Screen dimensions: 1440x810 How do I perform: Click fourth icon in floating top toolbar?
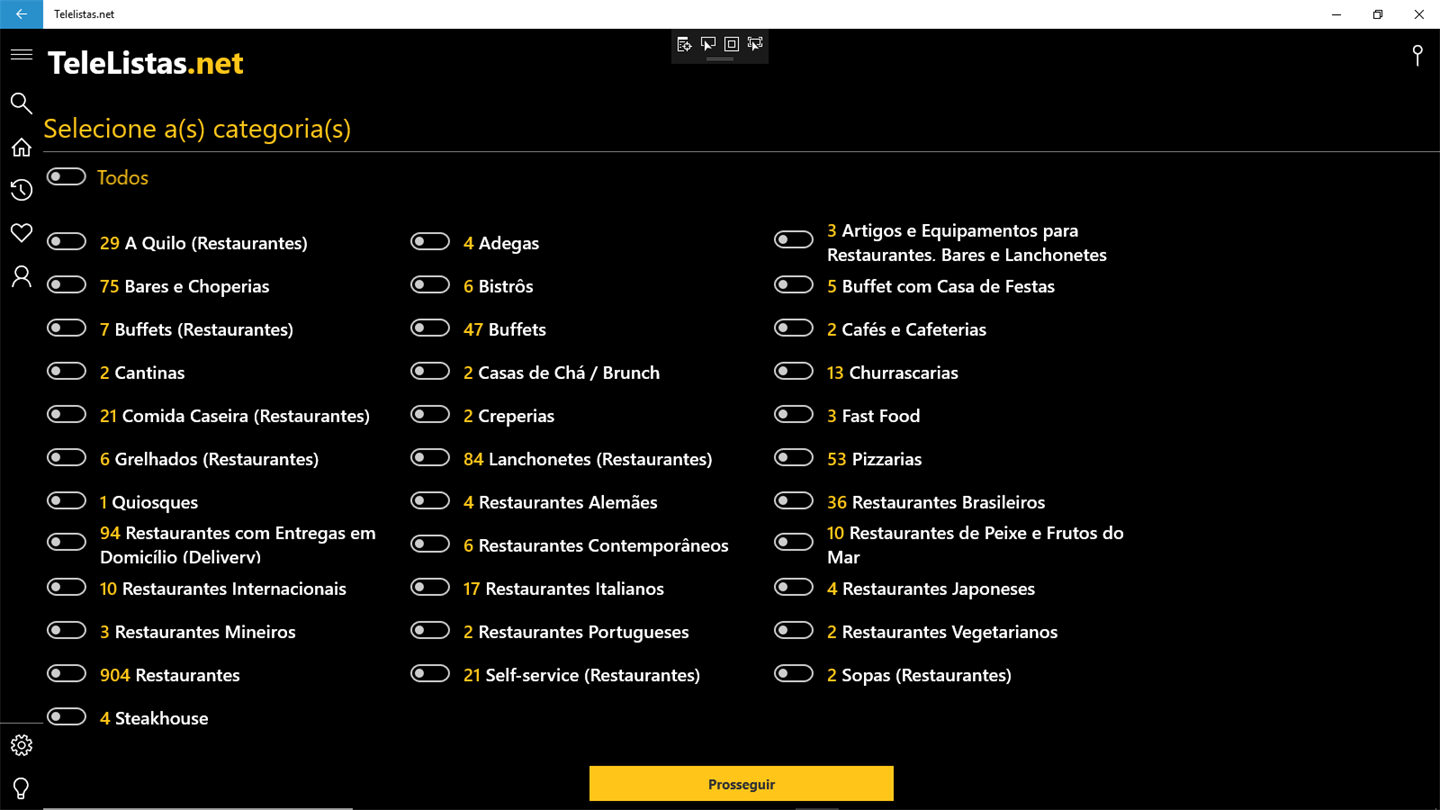755,44
